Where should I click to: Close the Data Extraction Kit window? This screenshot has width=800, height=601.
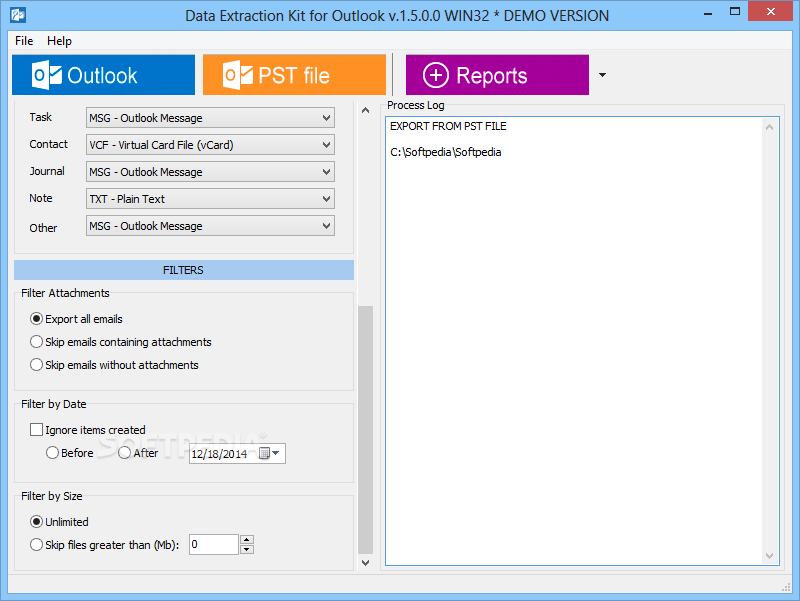click(771, 11)
